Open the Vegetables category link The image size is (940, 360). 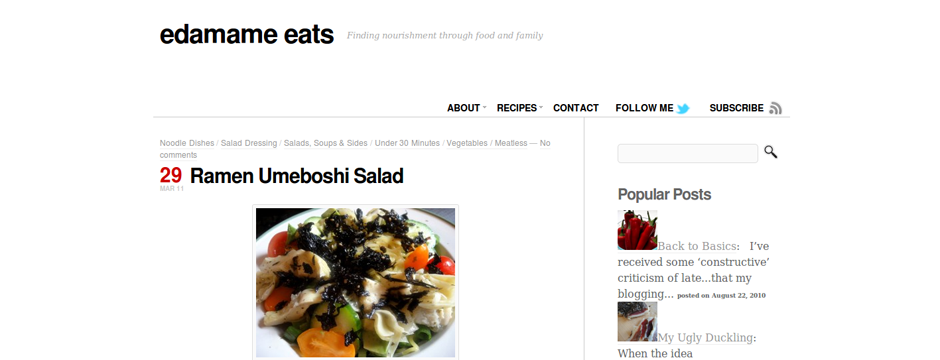point(467,143)
